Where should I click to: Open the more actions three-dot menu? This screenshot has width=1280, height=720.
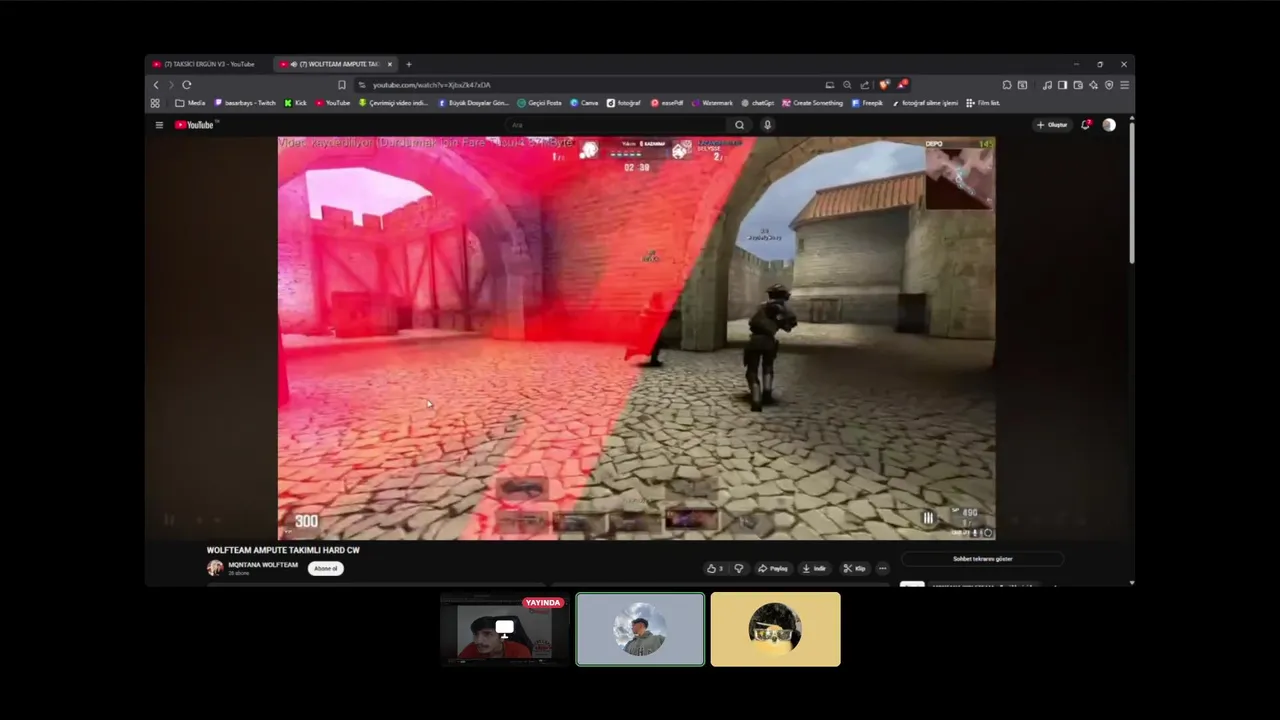(882, 568)
